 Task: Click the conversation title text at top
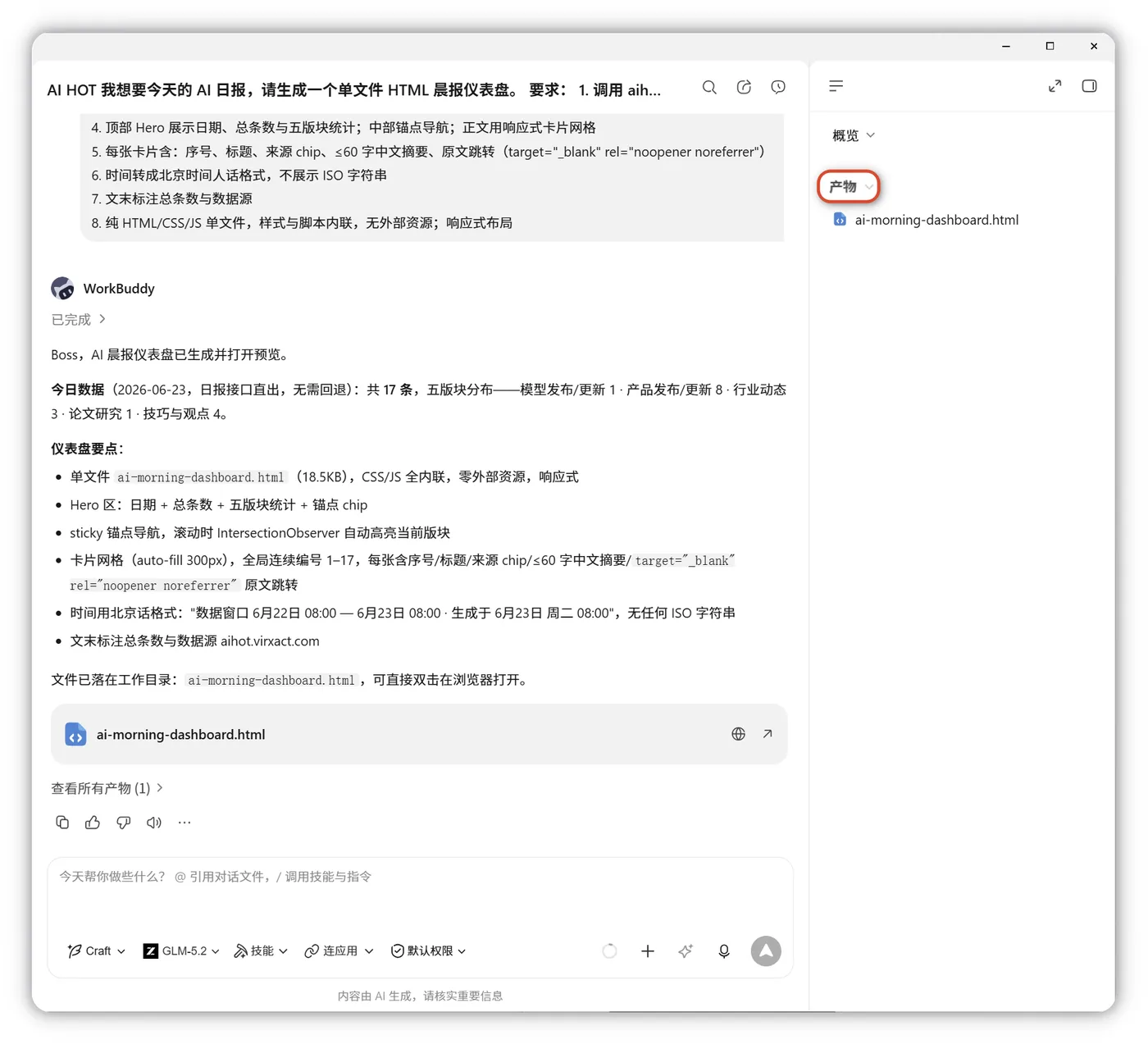point(353,89)
